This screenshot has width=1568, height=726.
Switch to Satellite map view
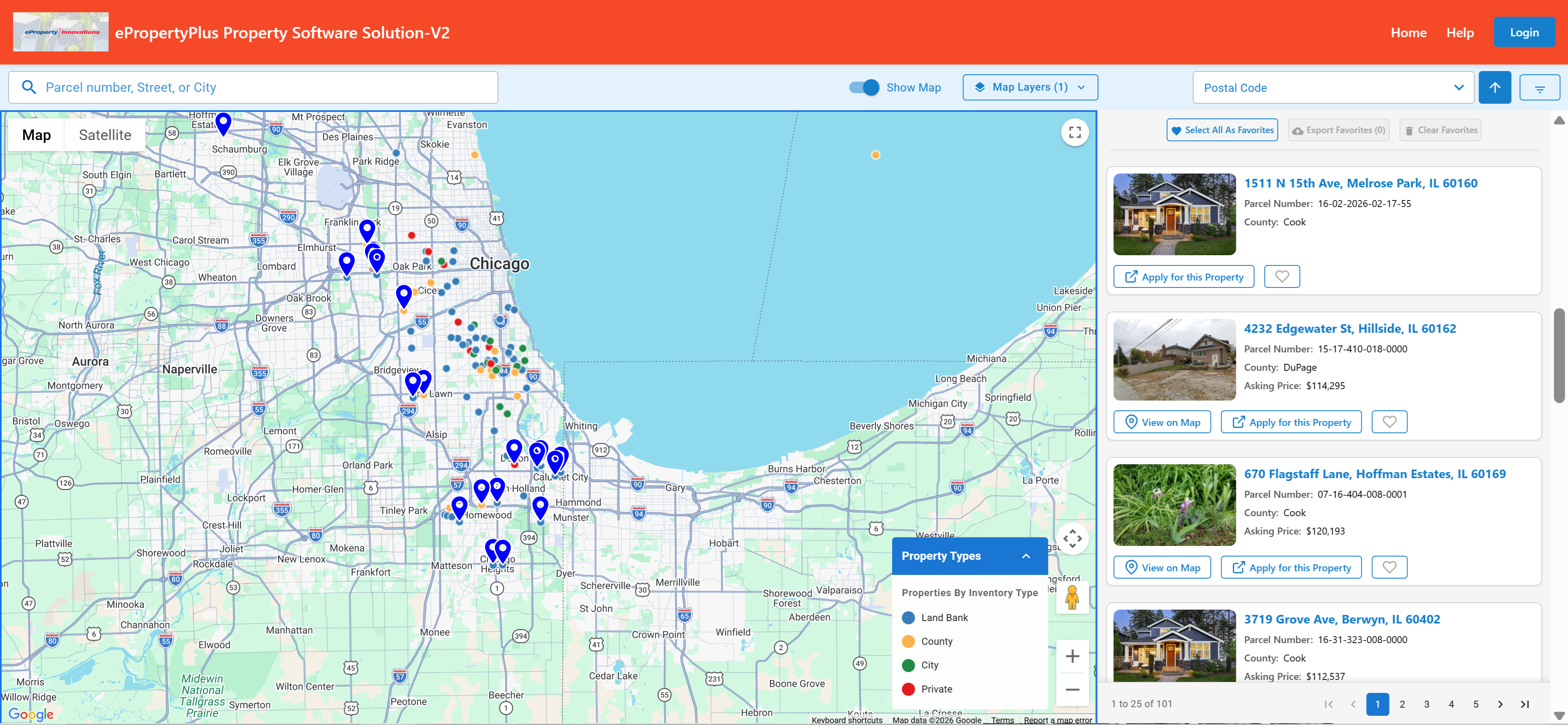click(x=105, y=135)
